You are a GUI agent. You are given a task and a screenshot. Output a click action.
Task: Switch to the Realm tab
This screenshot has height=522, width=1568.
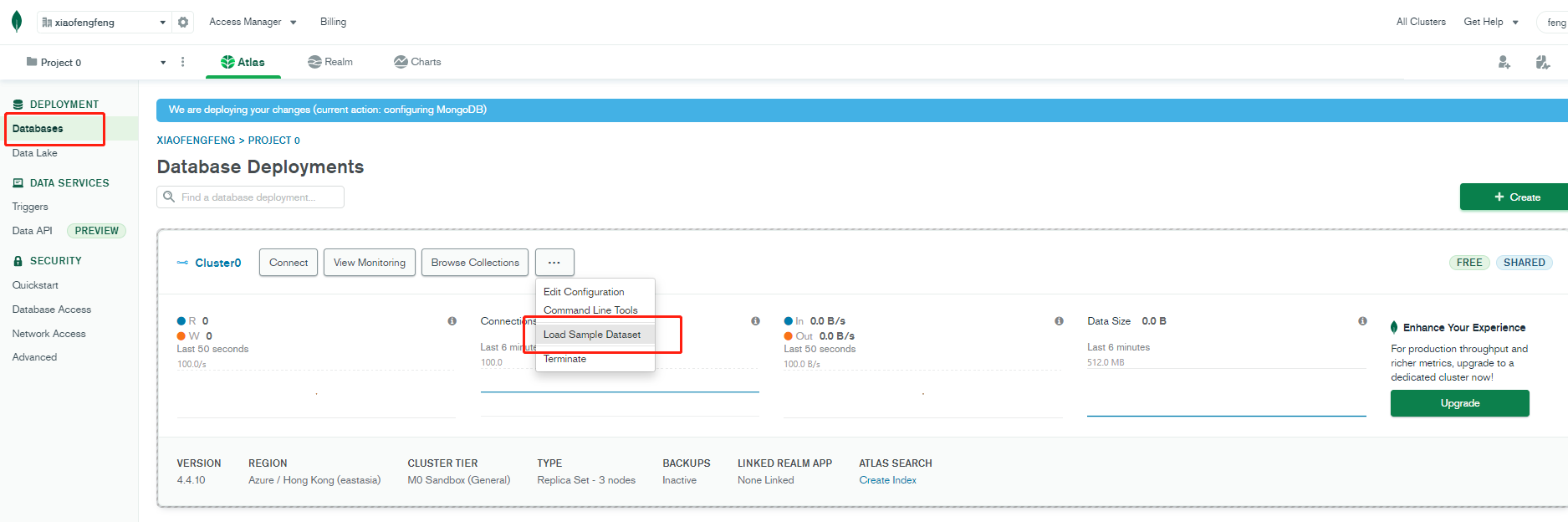pyautogui.click(x=330, y=62)
